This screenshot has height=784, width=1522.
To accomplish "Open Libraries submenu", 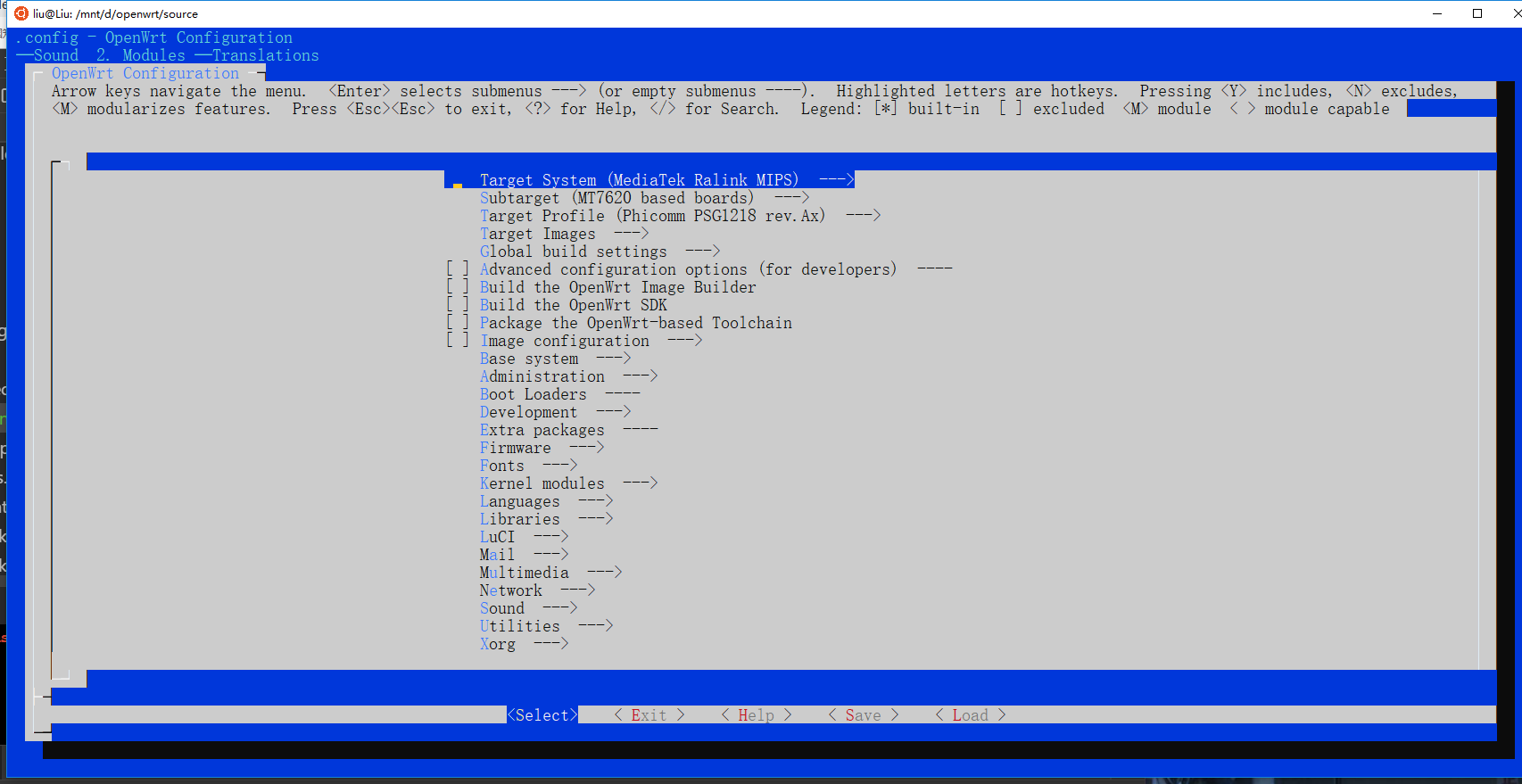I will (x=546, y=519).
